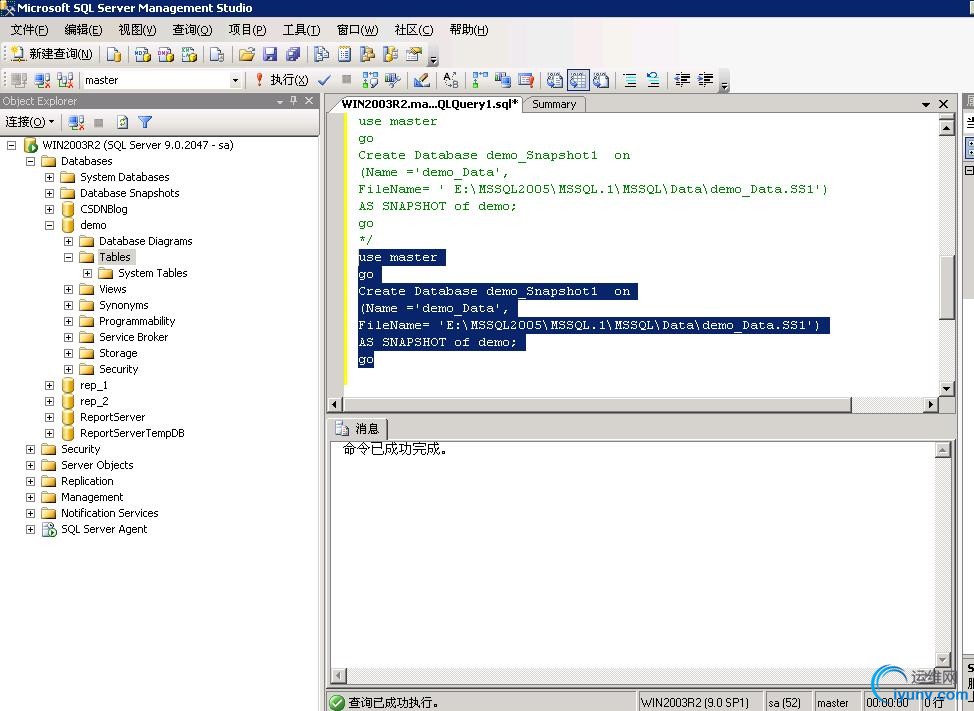Decrease indent of selected lines

pos(682,79)
